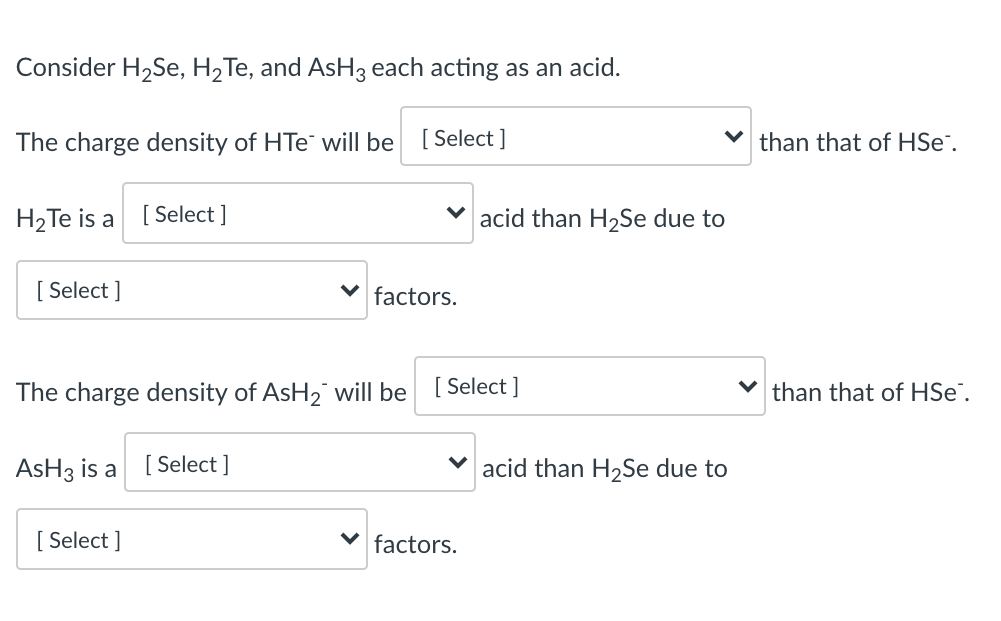The height and width of the screenshot is (621, 1001).
Task: Open the H2Te acid comparison Select dropdown
Action: (297, 212)
